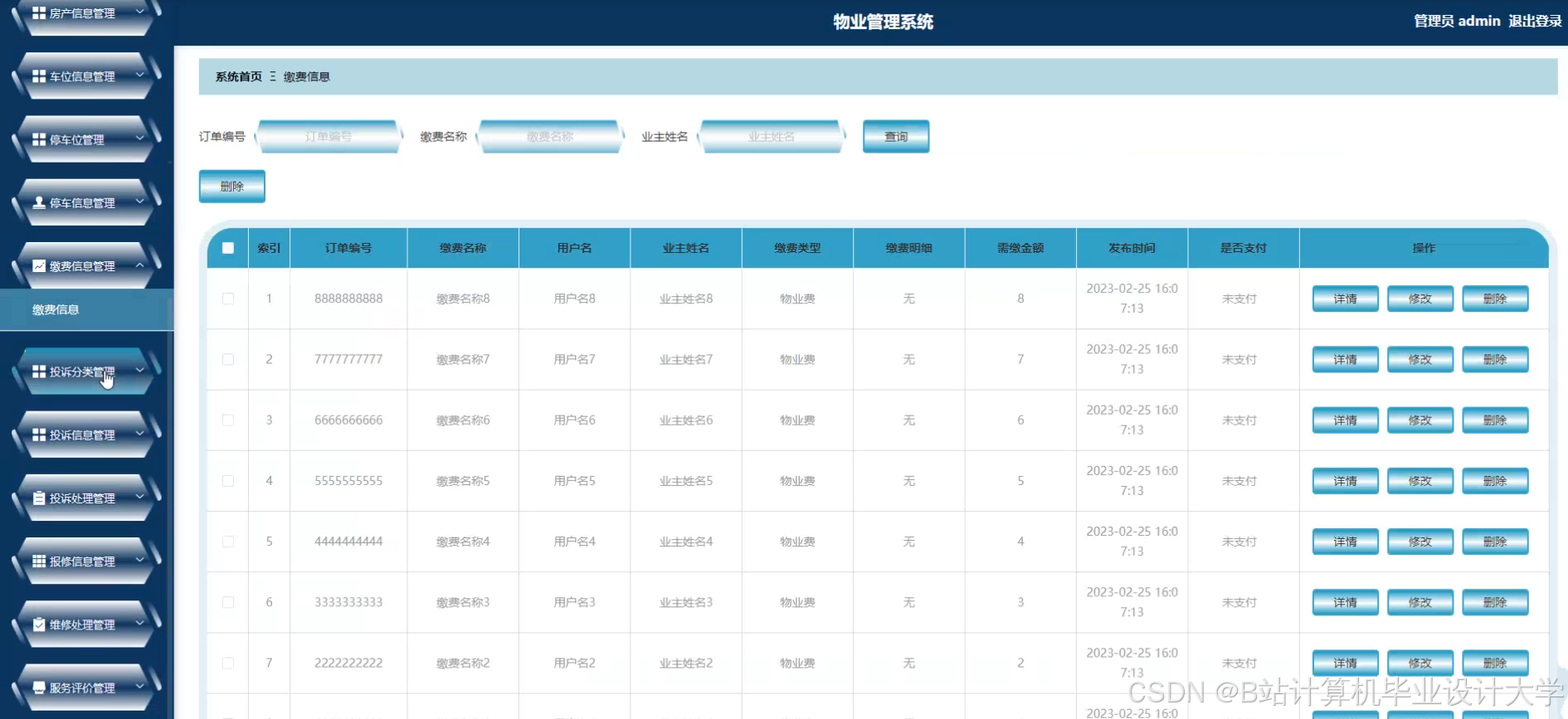Go to 系统首页 in the breadcrumb
Image resolution: width=1568 pixels, height=719 pixels.
(239, 76)
